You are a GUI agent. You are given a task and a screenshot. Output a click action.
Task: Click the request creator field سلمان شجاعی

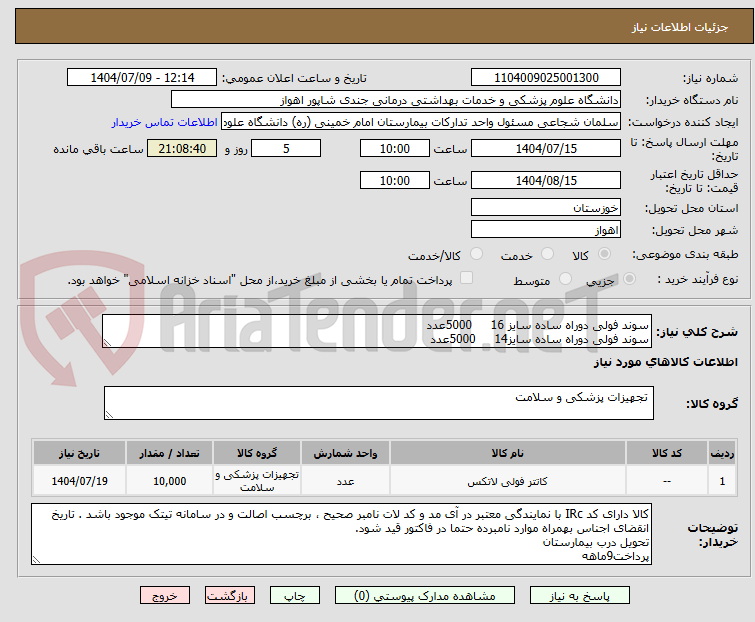tap(421, 122)
